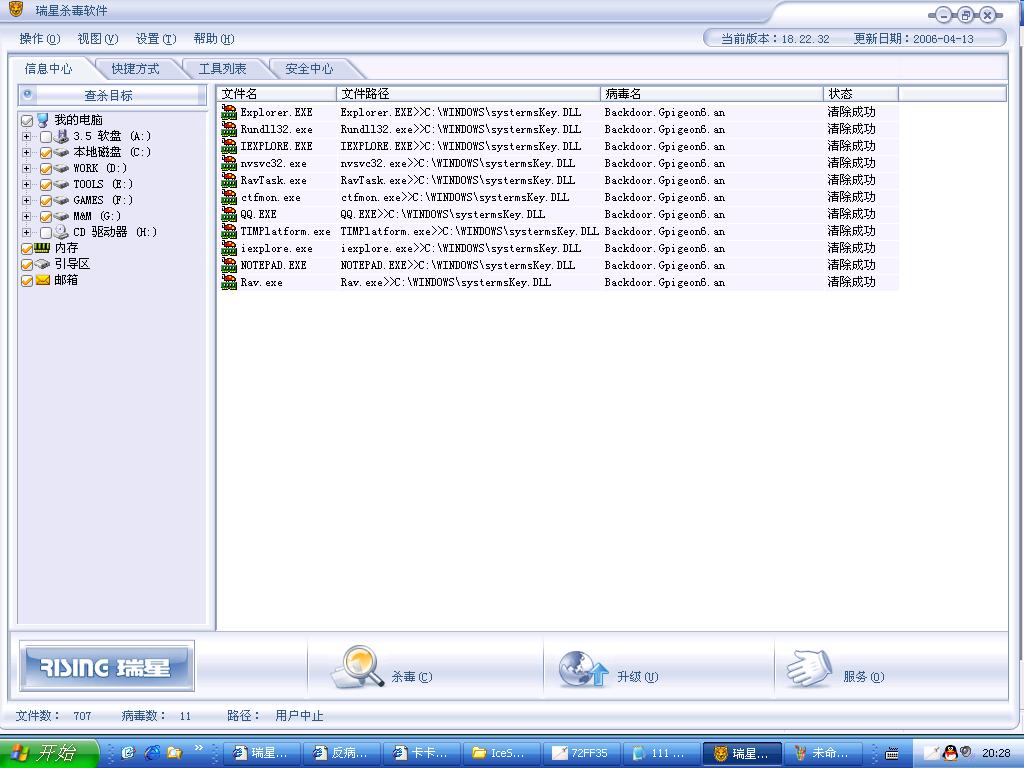Open Internet Explorer from quick launch

[x=152, y=753]
